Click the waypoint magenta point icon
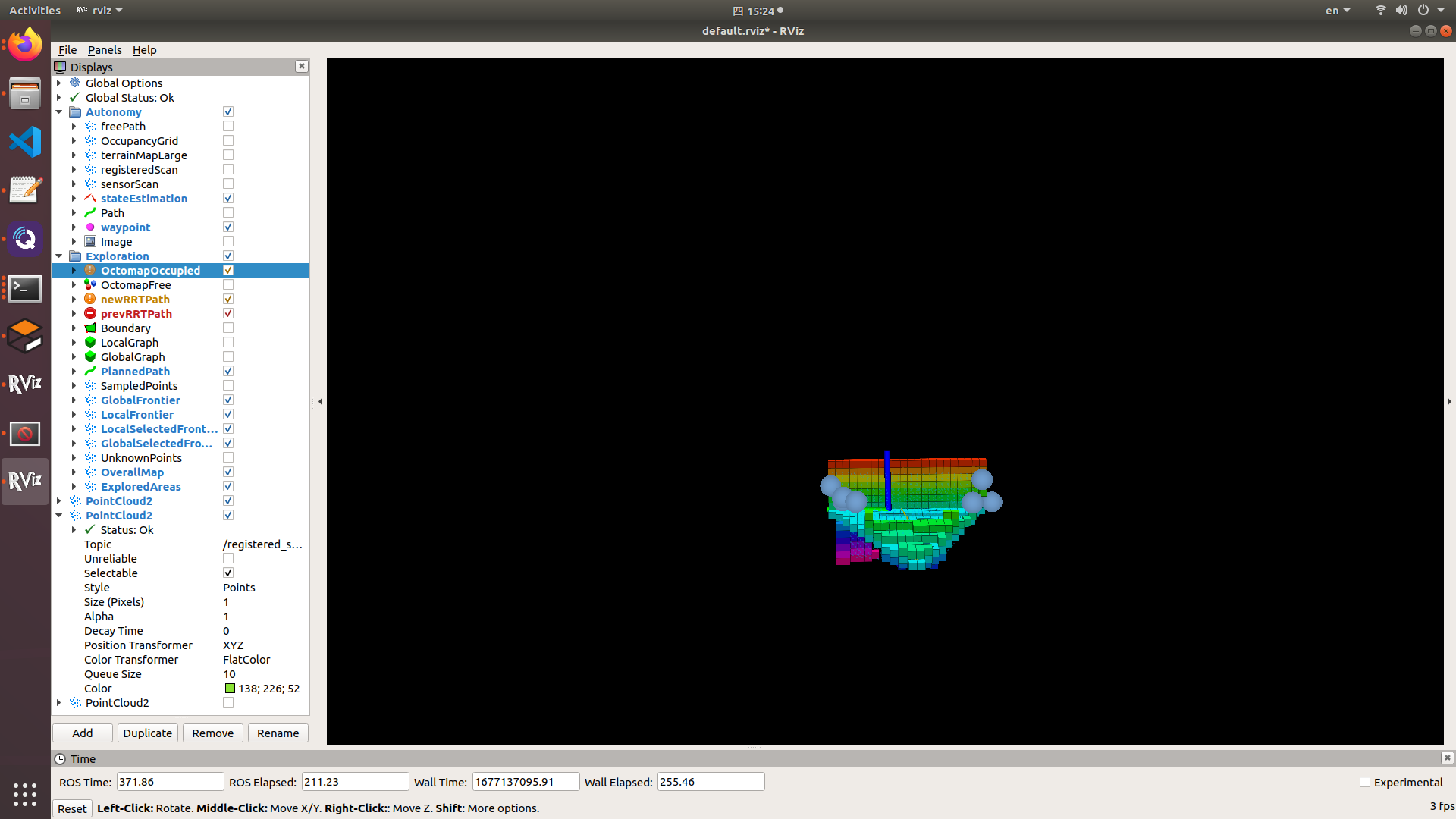The width and height of the screenshot is (1456, 819). coord(90,227)
